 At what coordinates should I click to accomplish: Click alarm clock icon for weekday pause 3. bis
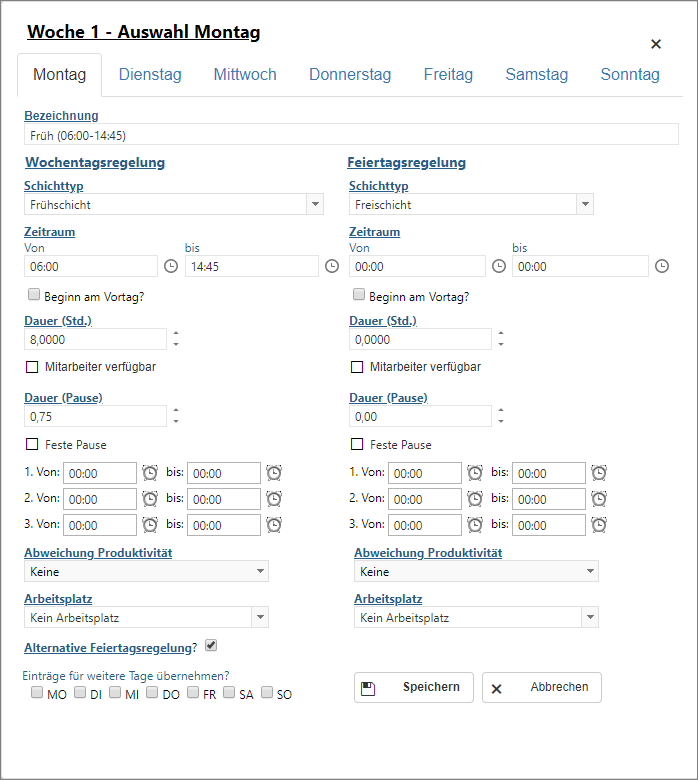click(x=274, y=524)
